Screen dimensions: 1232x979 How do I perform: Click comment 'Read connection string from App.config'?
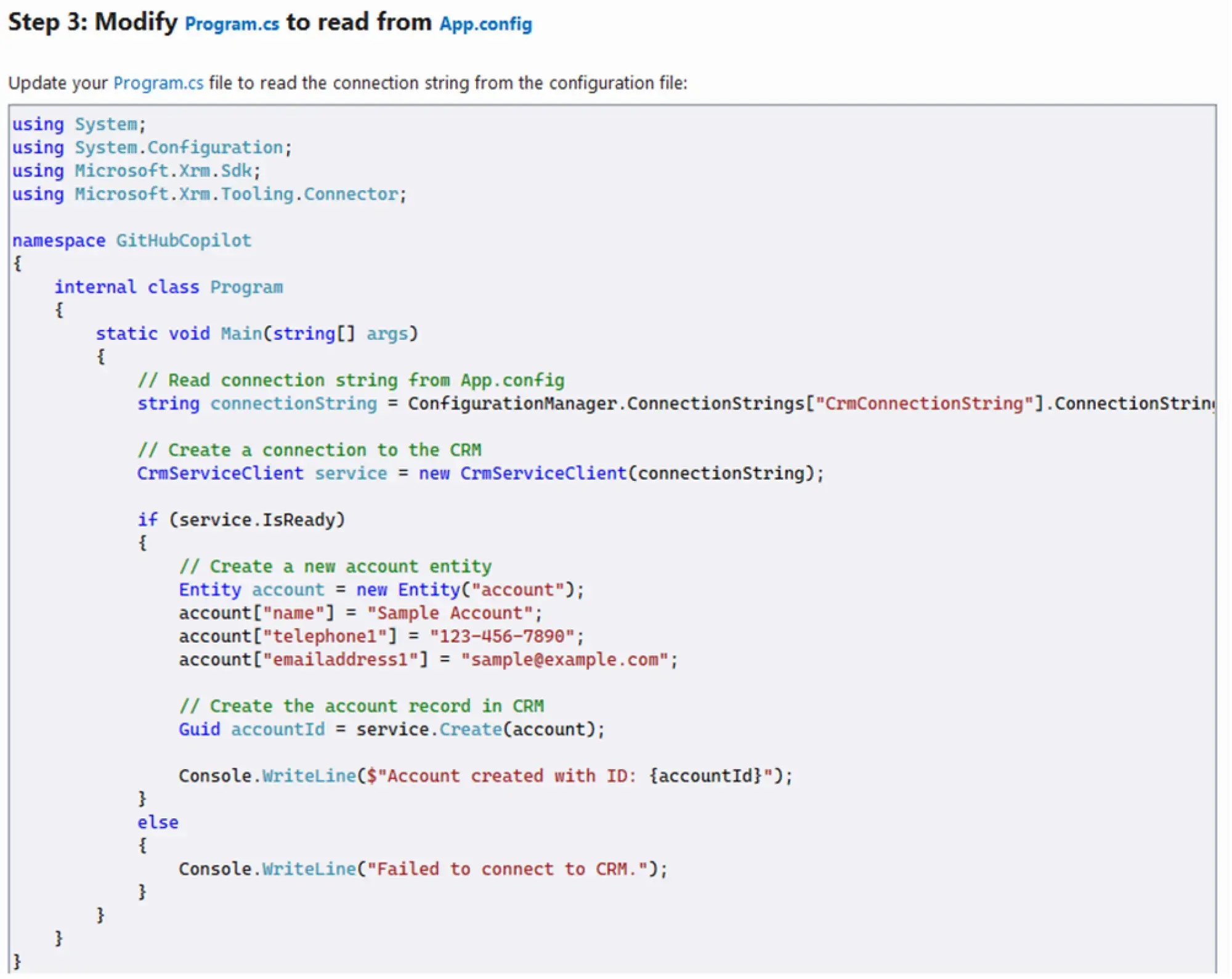(x=351, y=381)
